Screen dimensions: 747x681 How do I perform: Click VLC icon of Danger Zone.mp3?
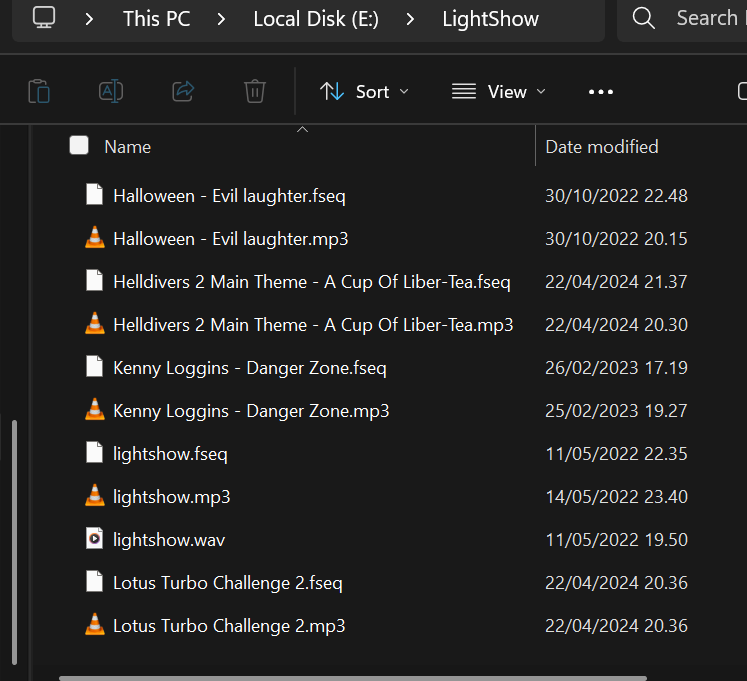(94, 410)
